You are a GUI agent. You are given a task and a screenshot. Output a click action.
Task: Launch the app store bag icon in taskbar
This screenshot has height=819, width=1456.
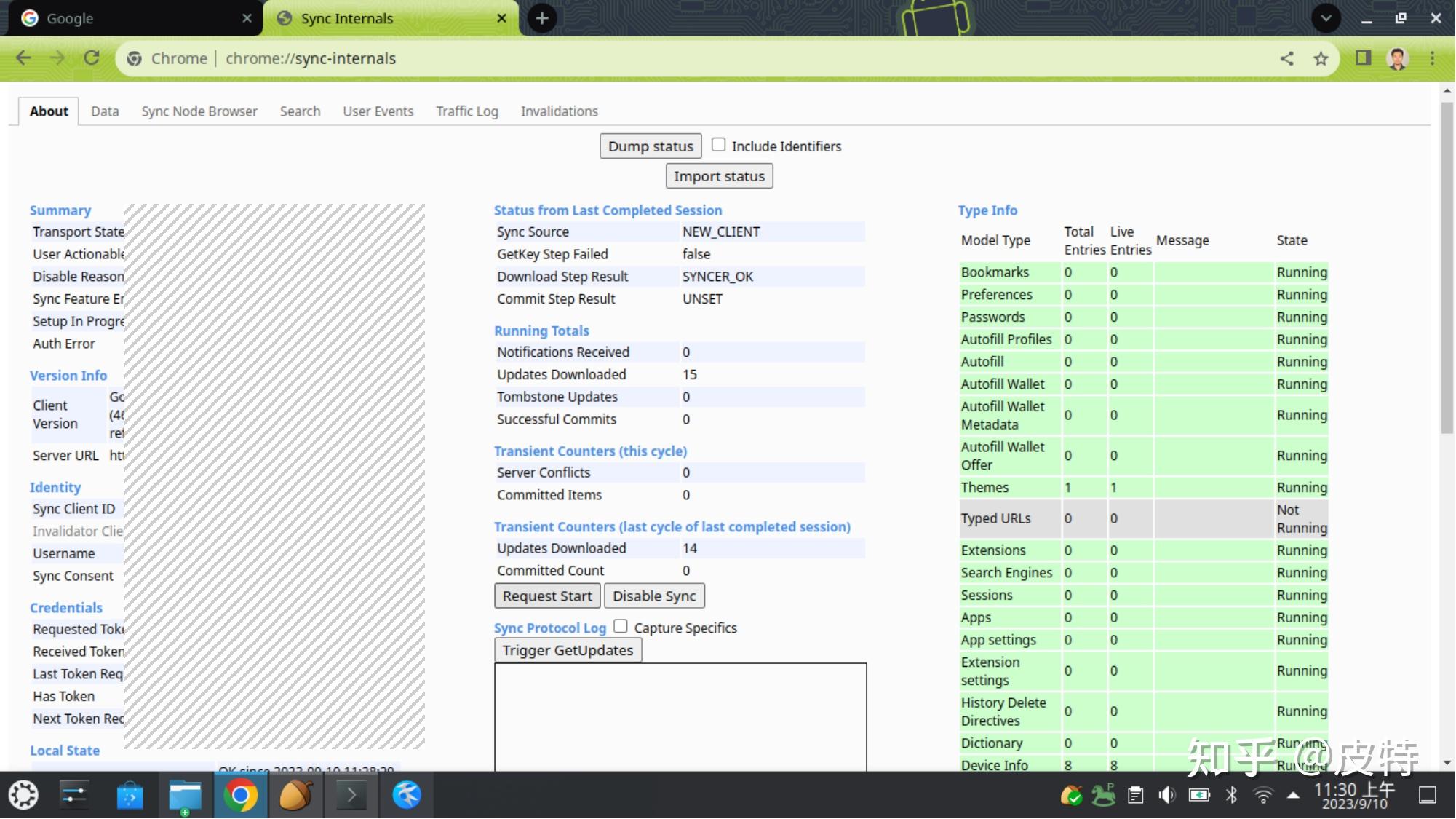pyautogui.click(x=130, y=794)
